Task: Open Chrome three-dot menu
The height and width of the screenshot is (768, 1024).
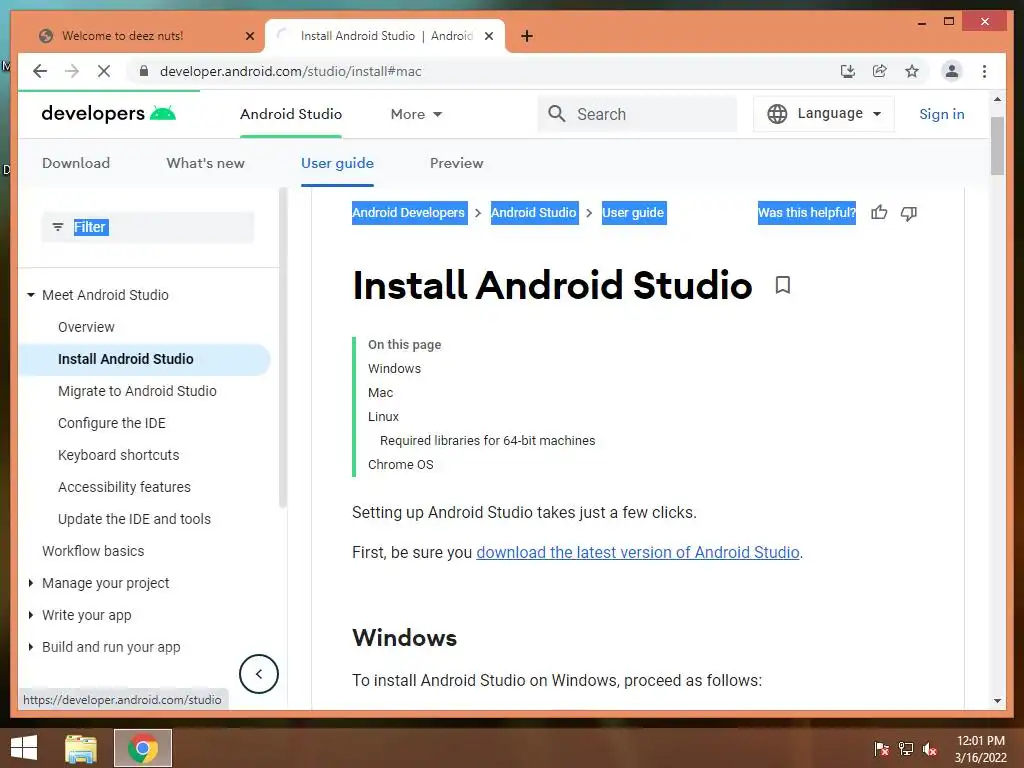Action: [984, 71]
